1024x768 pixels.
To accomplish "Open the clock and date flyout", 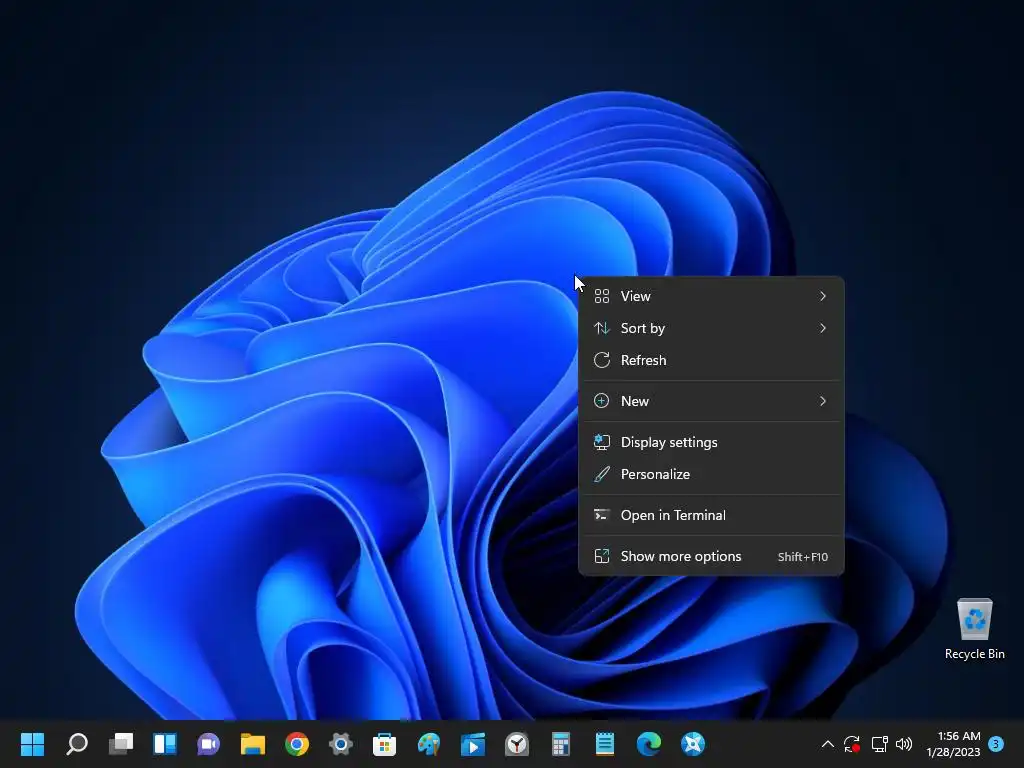I will 953,744.
